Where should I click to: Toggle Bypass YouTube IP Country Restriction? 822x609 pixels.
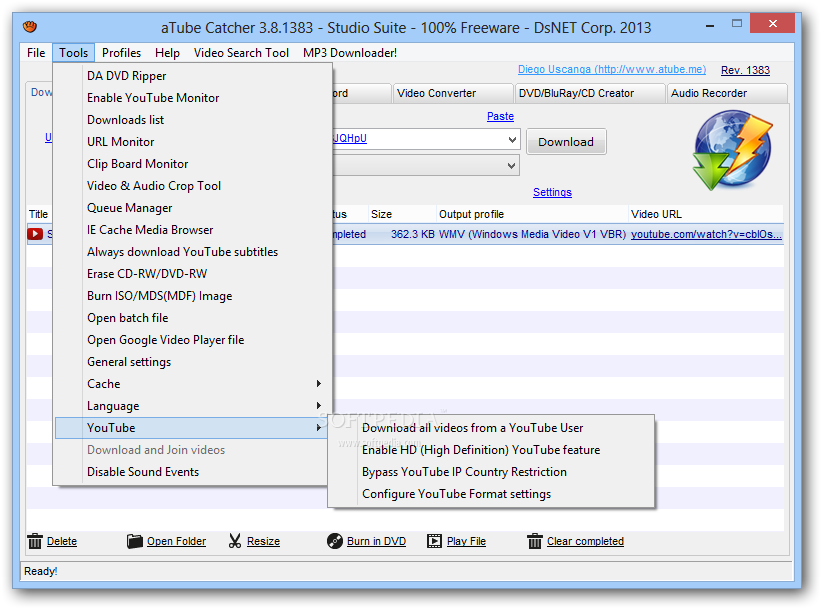tap(491, 472)
